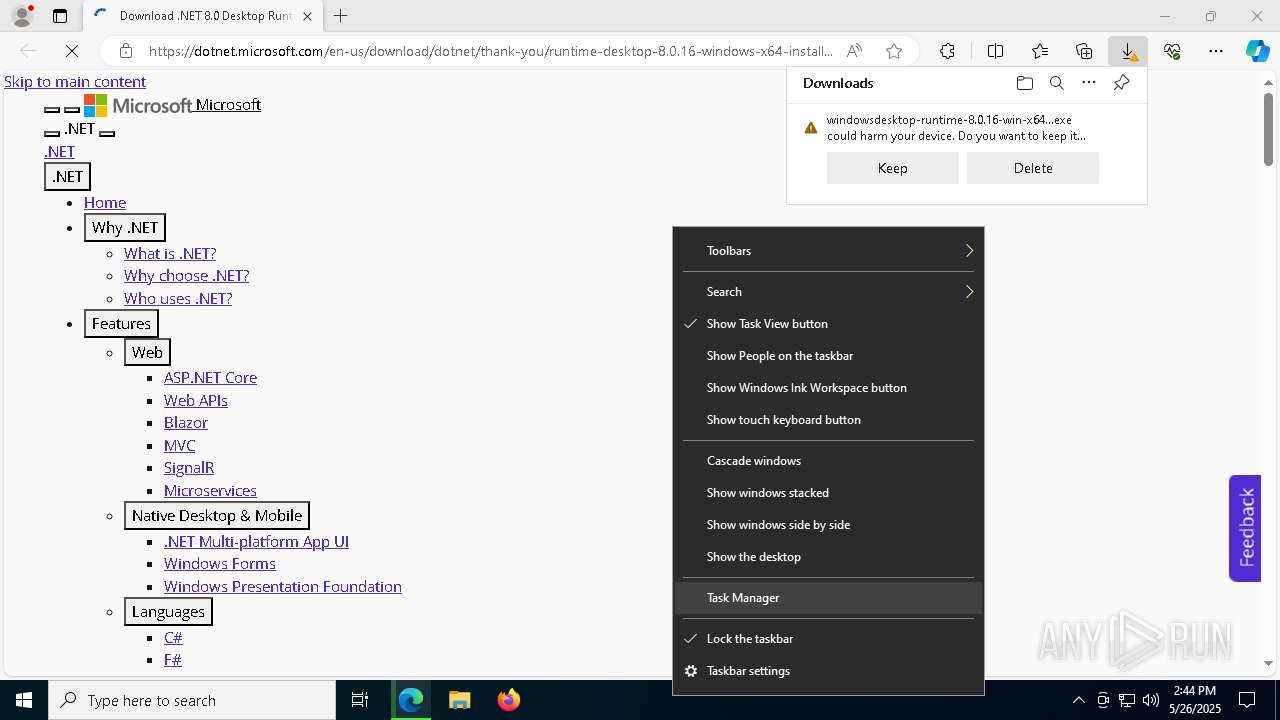This screenshot has width=1280, height=720.
Task: Open volume control in system tray
Action: pos(1151,700)
